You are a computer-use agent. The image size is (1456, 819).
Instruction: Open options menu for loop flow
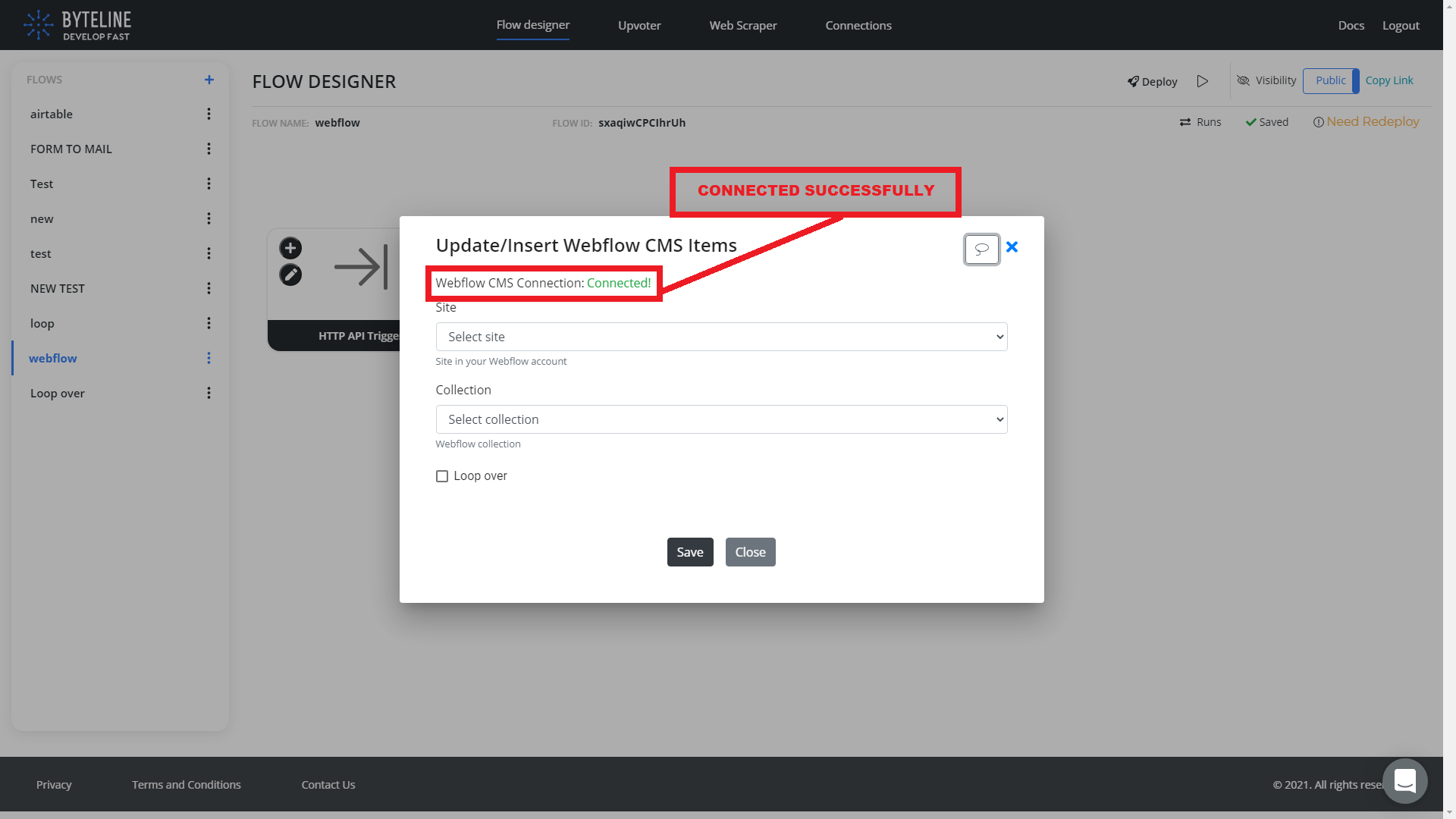(x=209, y=323)
